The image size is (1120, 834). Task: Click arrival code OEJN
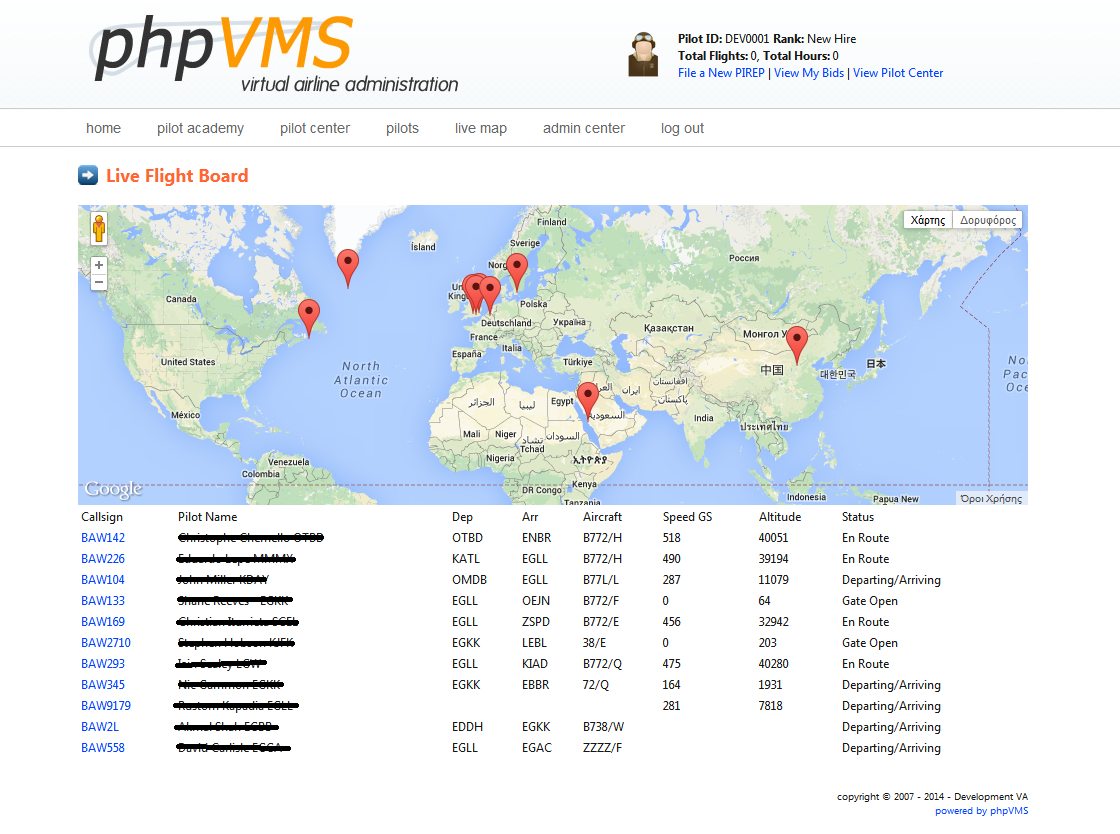point(536,601)
